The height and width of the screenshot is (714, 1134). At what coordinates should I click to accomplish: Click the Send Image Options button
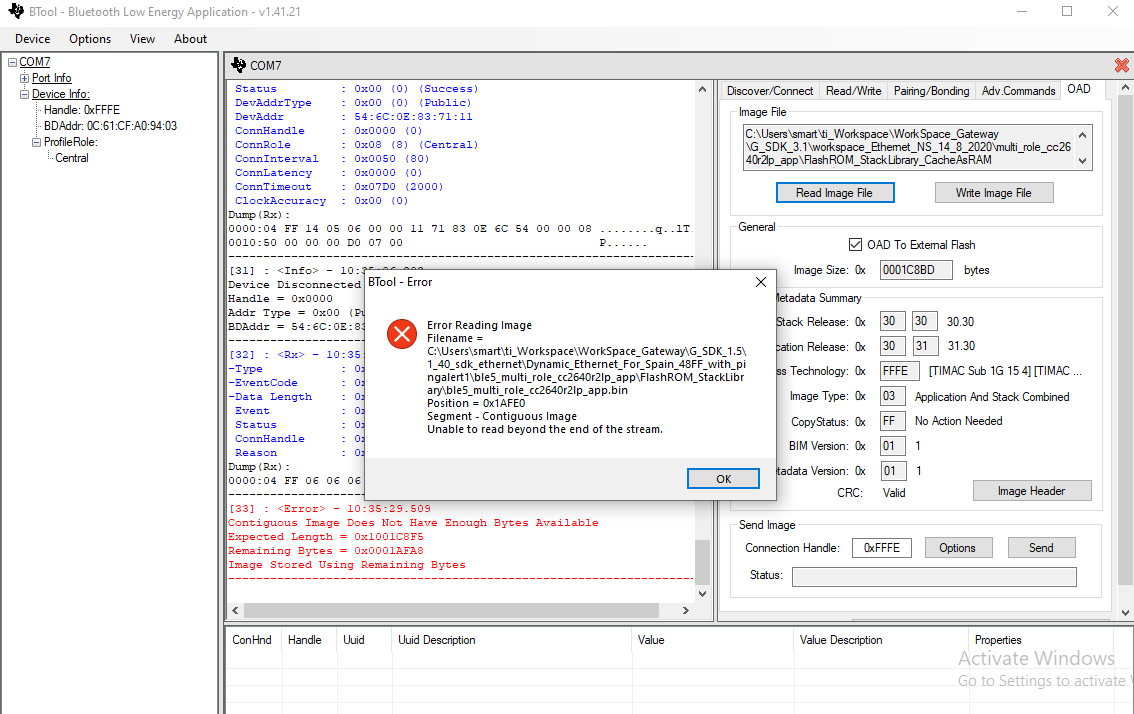(958, 548)
